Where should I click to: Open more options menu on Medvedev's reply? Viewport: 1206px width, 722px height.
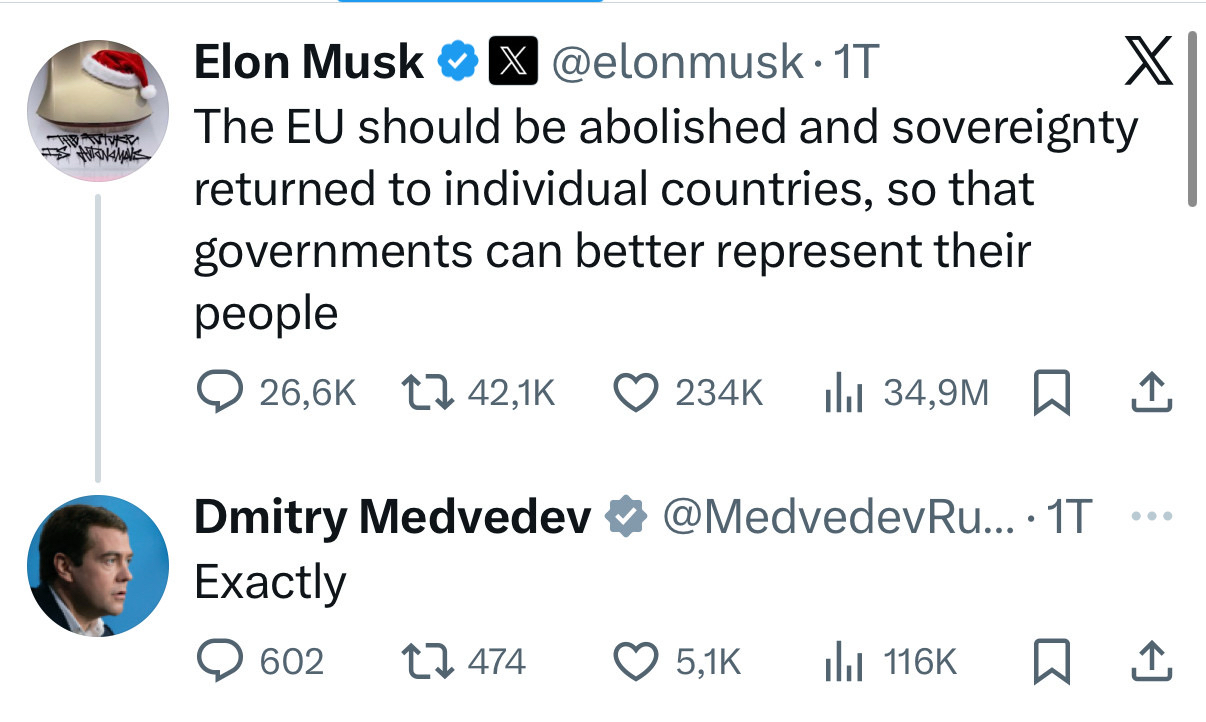click(1149, 518)
